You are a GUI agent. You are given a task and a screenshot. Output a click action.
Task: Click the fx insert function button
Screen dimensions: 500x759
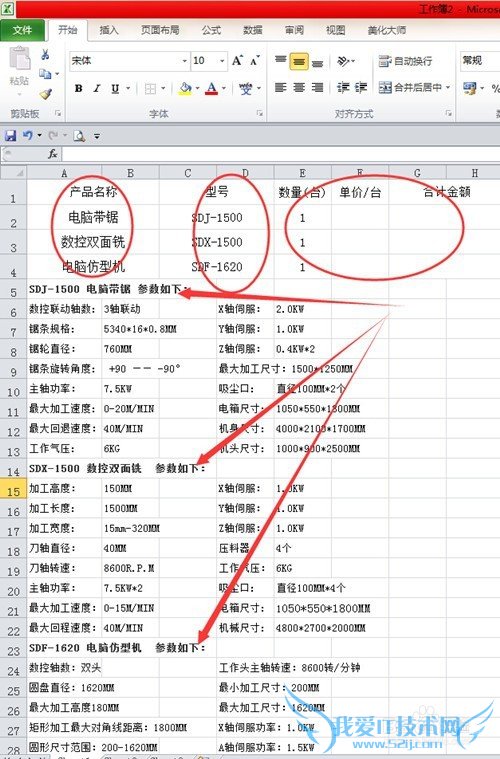pyautogui.click(x=53, y=154)
